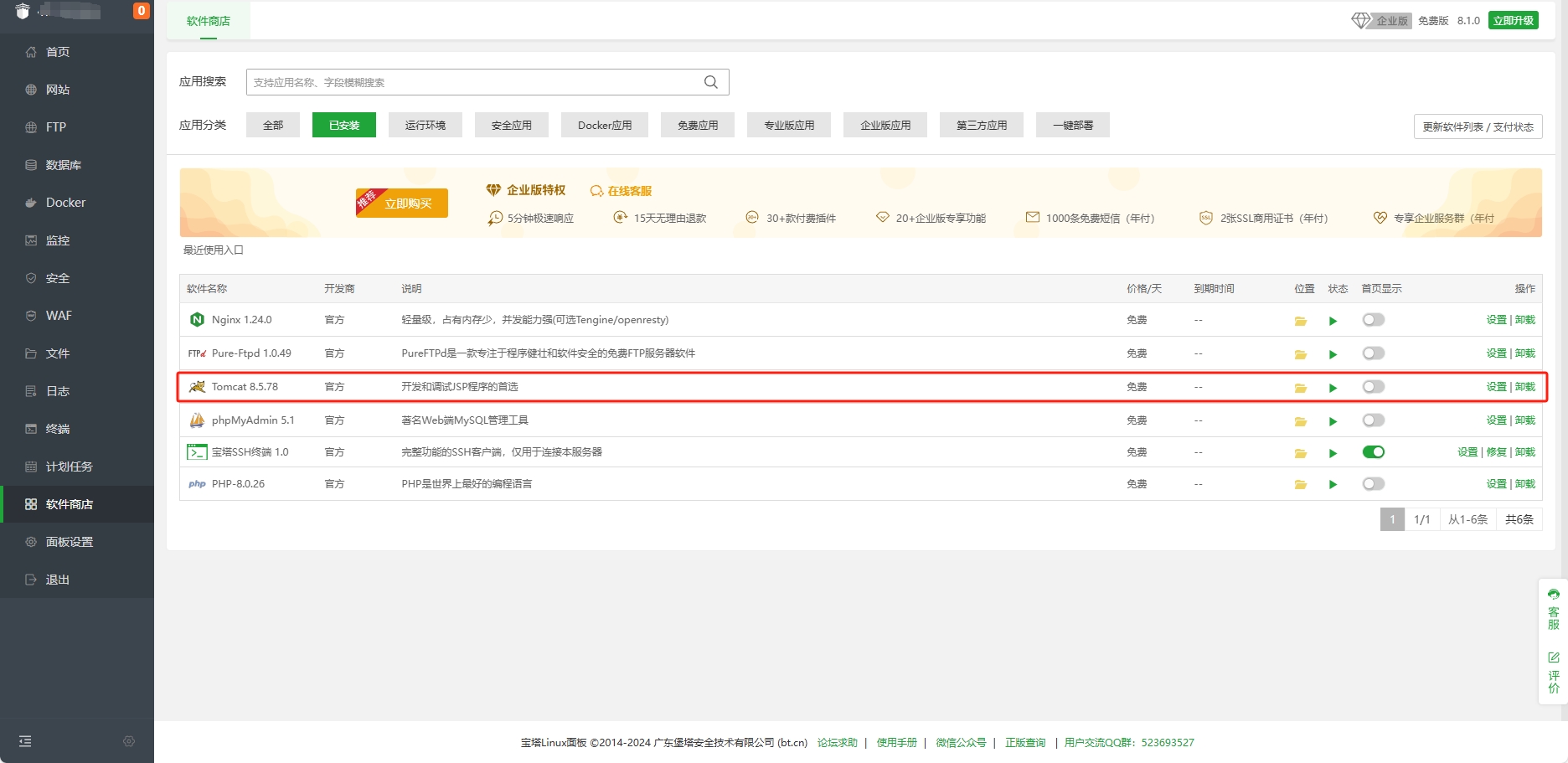
Task: Click the 宝塔SSH终端 terminal logo icon
Action: point(197,451)
